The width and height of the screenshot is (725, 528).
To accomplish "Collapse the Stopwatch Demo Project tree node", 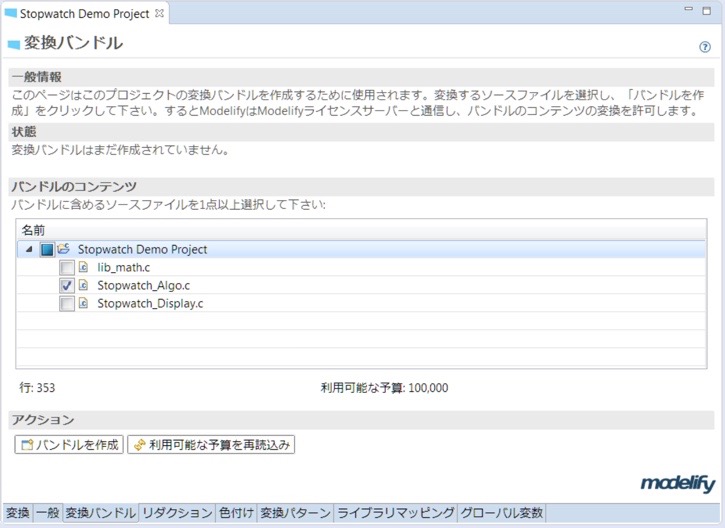I will (29, 249).
